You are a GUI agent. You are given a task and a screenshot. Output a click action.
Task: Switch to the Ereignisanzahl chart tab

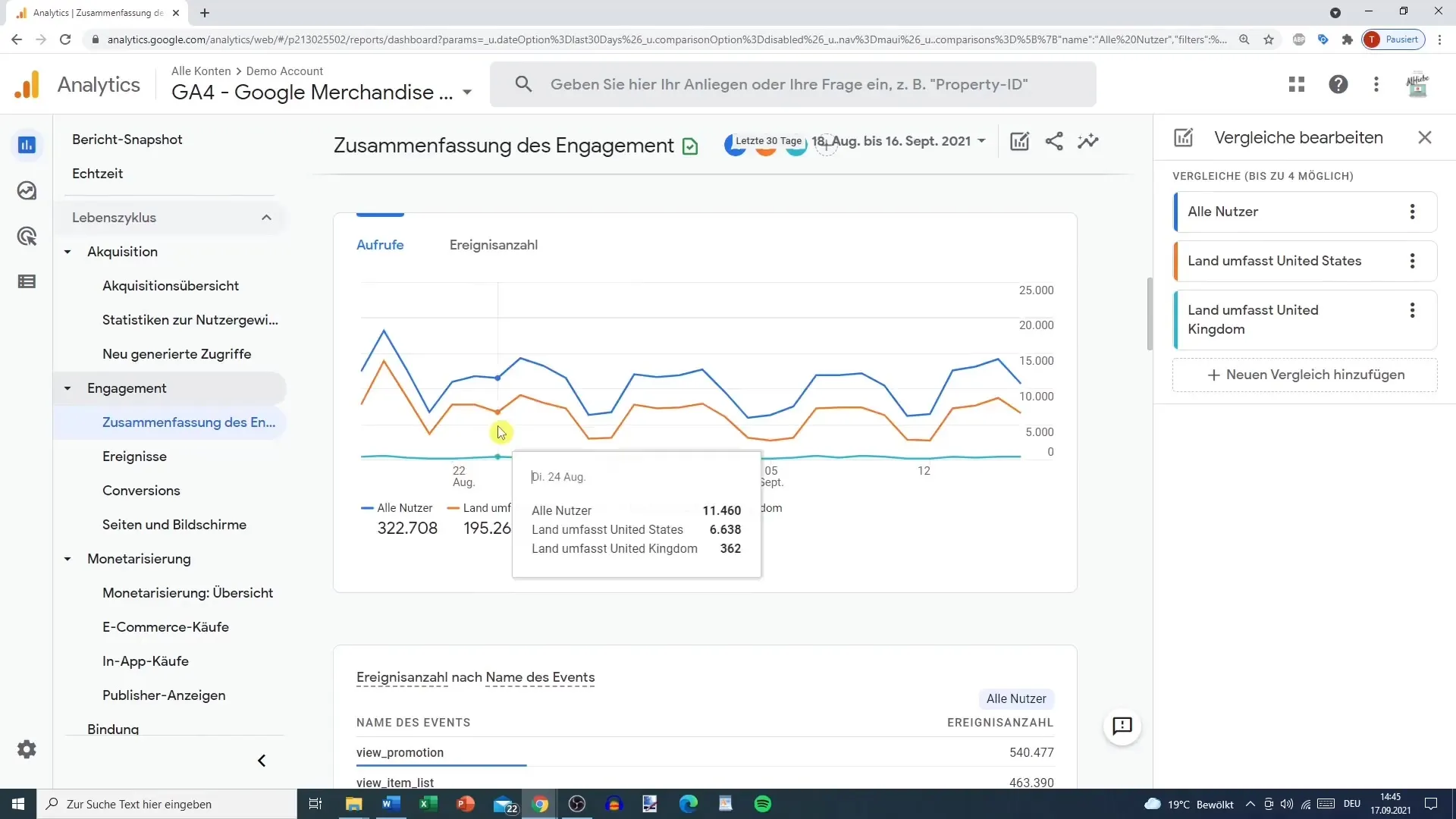494,245
